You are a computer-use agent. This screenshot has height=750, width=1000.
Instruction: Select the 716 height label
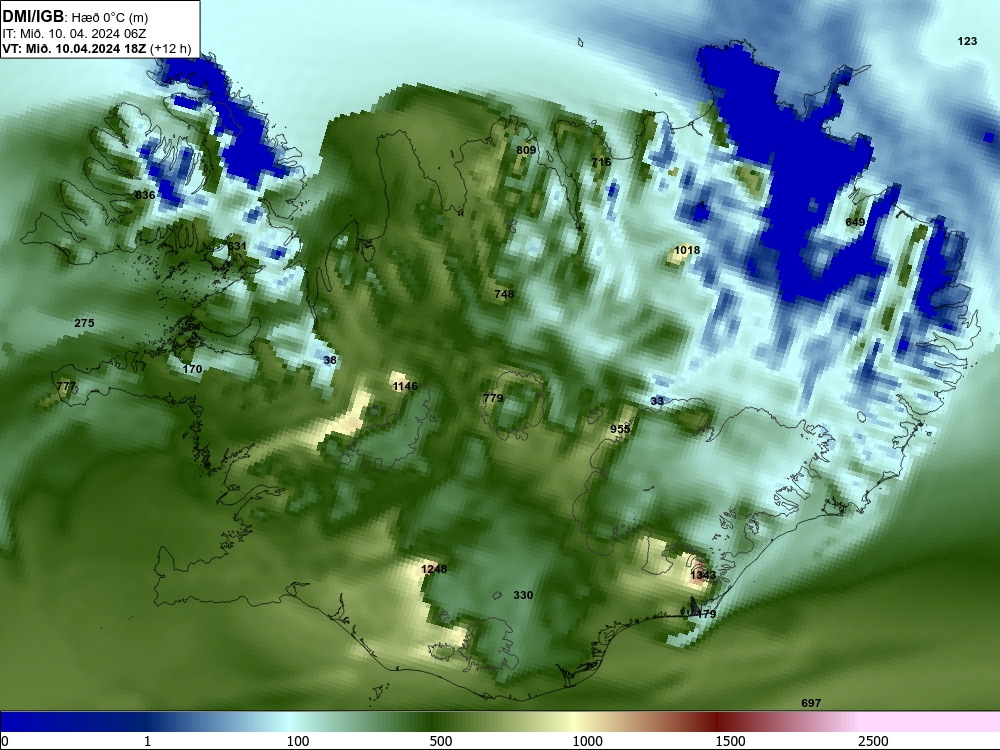point(601,162)
